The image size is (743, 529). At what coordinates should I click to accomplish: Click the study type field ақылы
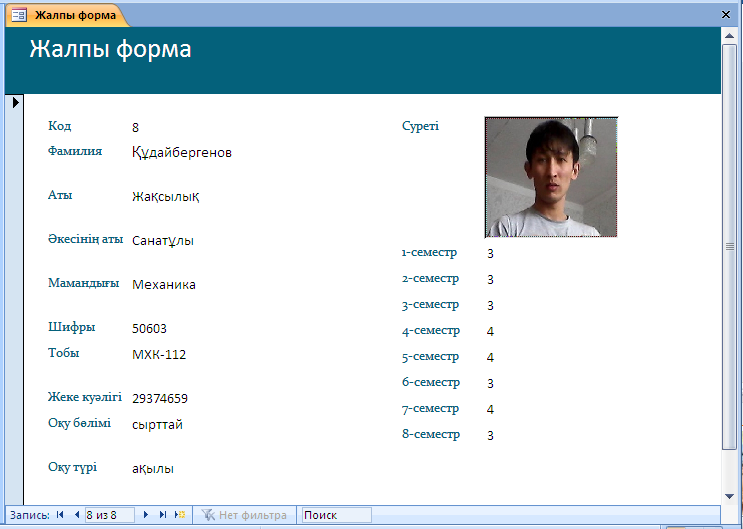pos(153,468)
